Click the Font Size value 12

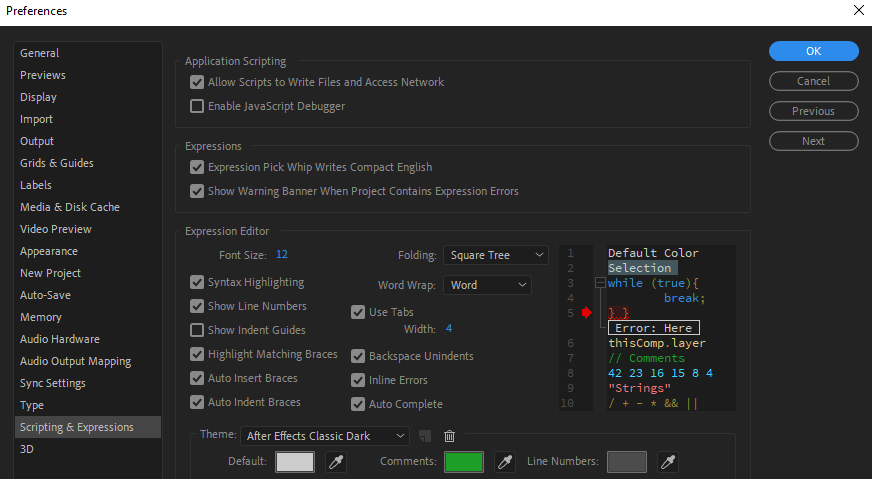pyautogui.click(x=282, y=254)
